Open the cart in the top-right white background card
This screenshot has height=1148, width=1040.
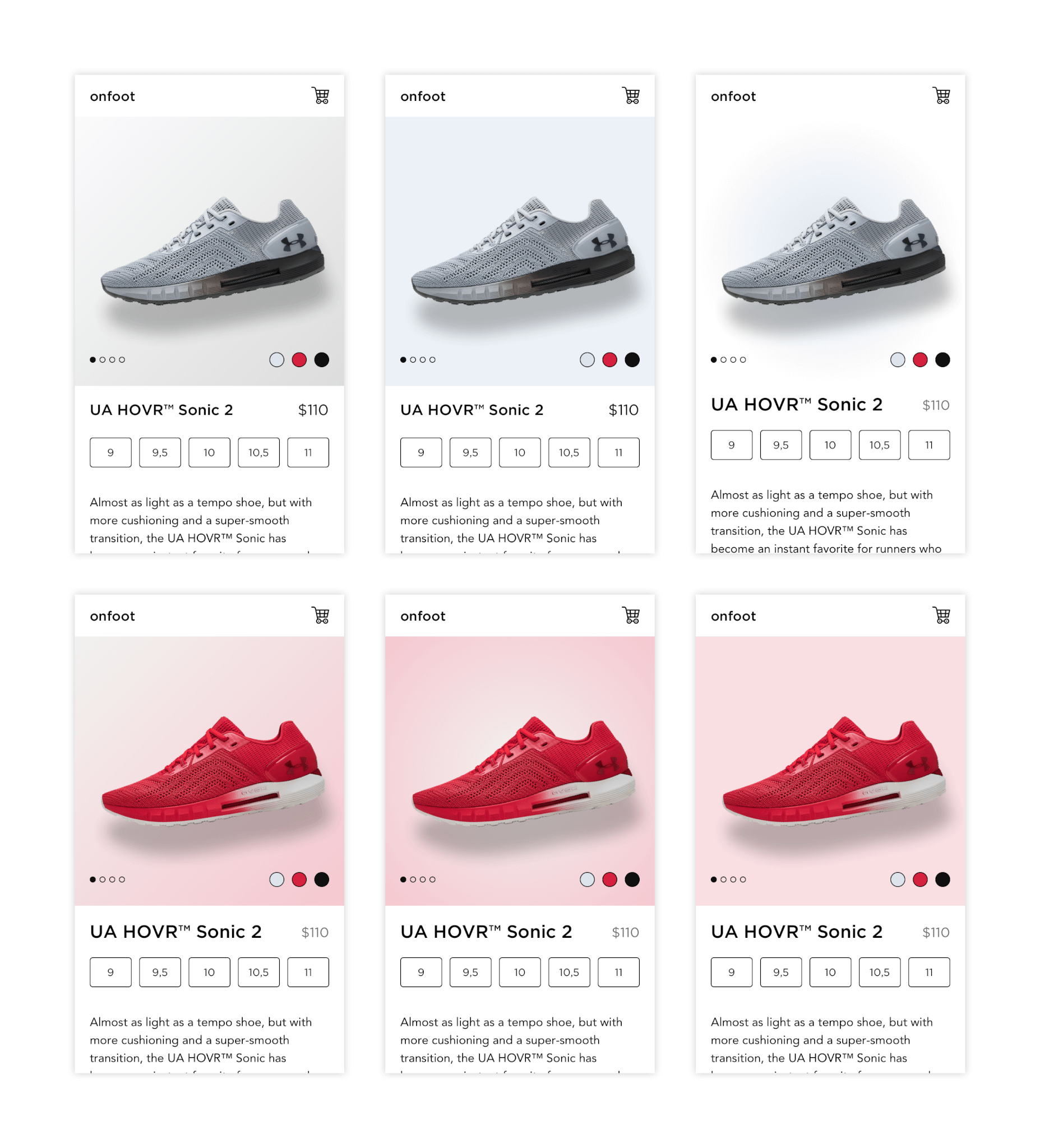(x=941, y=96)
